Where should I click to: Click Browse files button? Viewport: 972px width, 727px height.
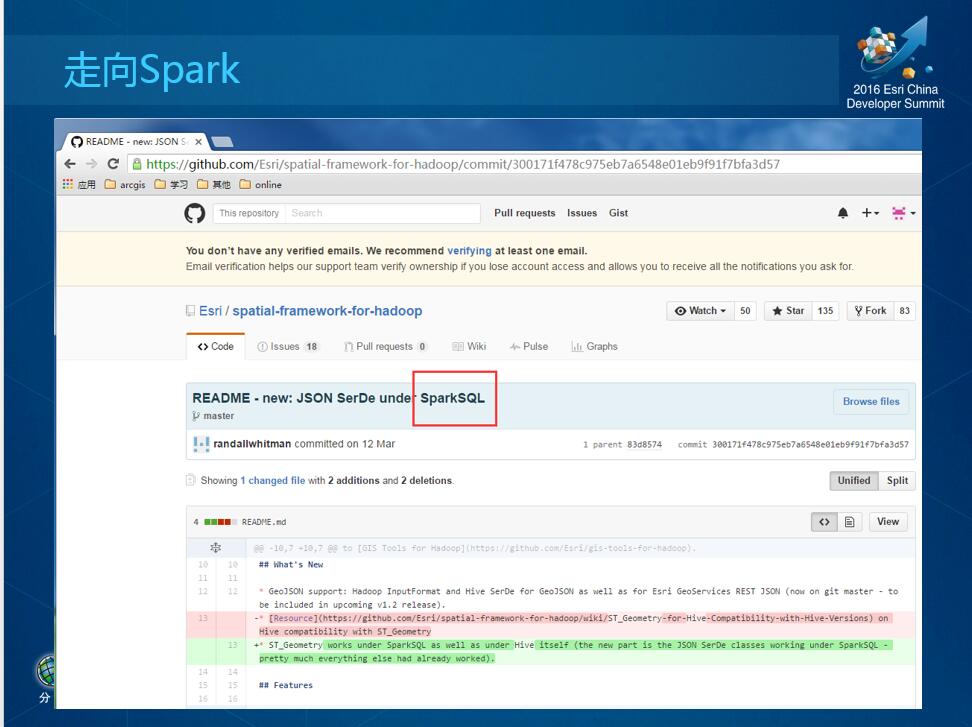[x=871, y=401]
